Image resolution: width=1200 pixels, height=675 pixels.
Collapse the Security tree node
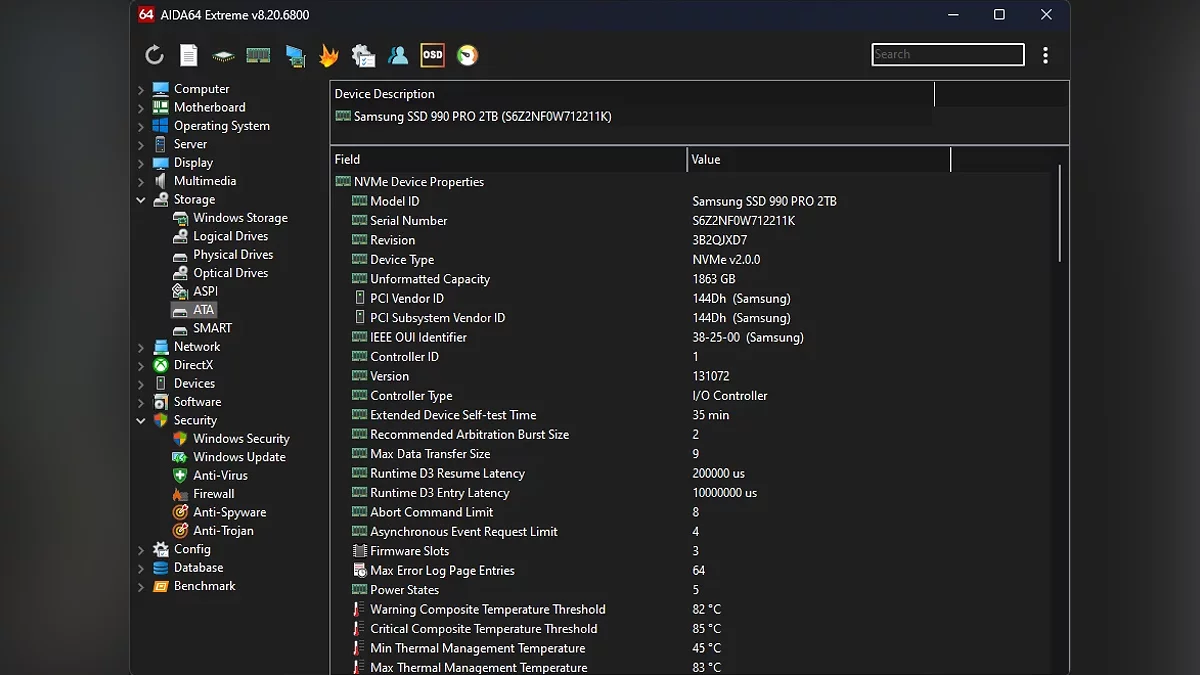point(141,421)
